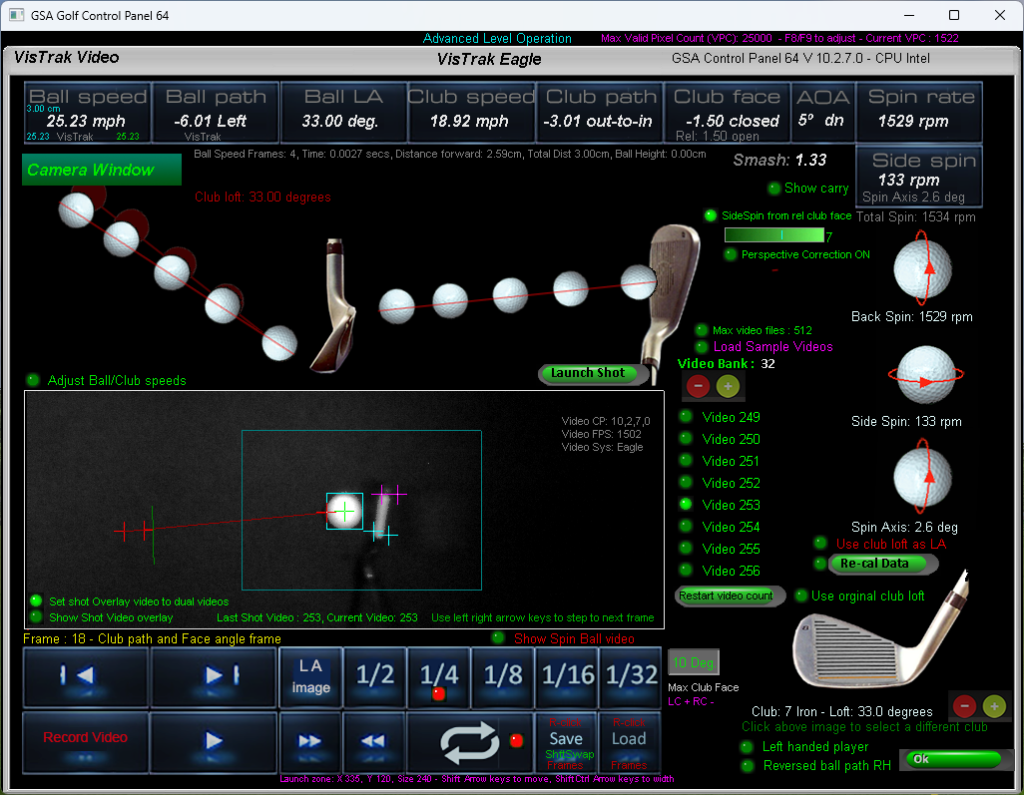Toggle Show carry option
1024x795 pixels.
[x=774, y=188]
